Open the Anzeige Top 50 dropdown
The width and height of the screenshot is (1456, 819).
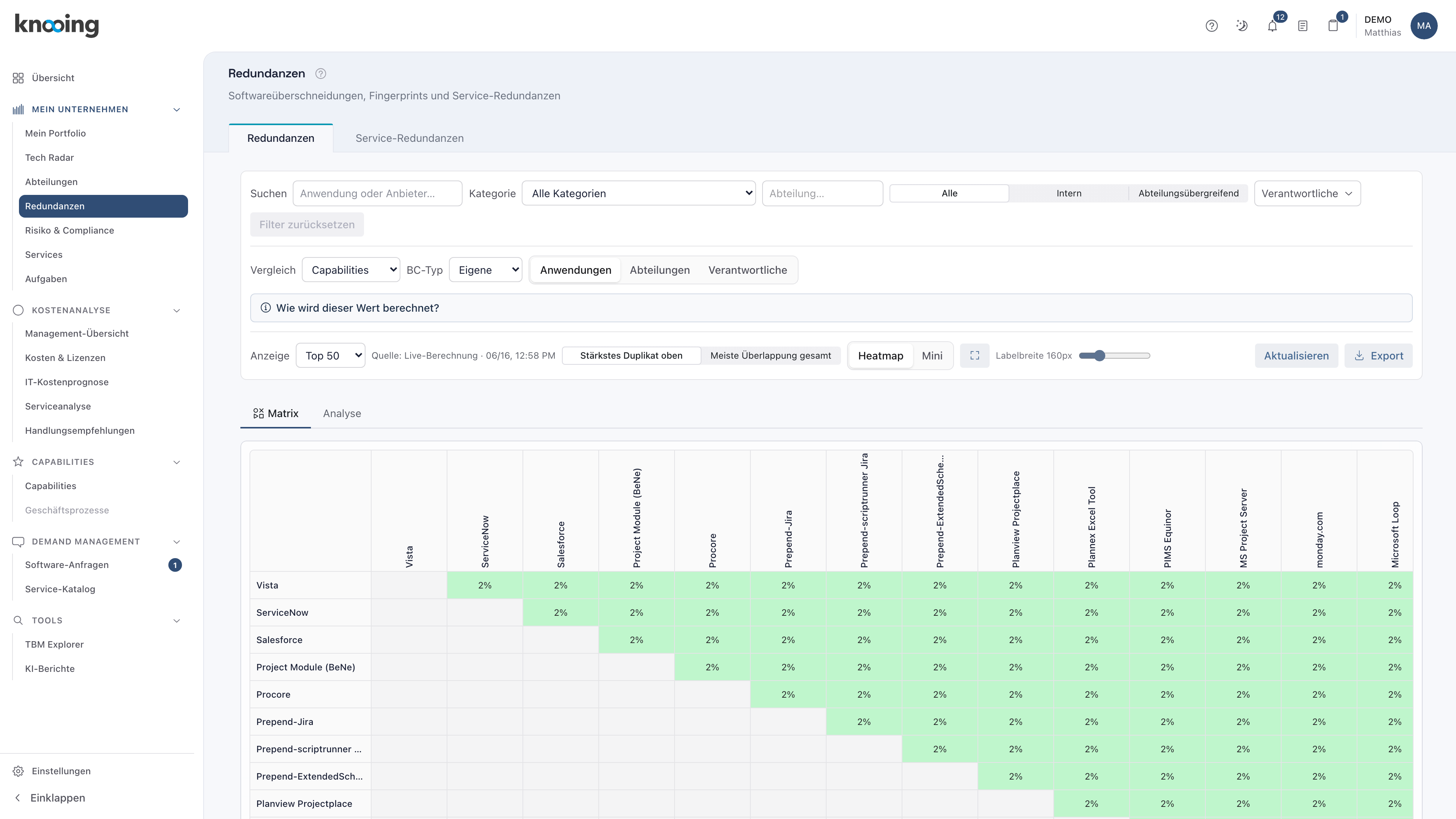[331, 356]
